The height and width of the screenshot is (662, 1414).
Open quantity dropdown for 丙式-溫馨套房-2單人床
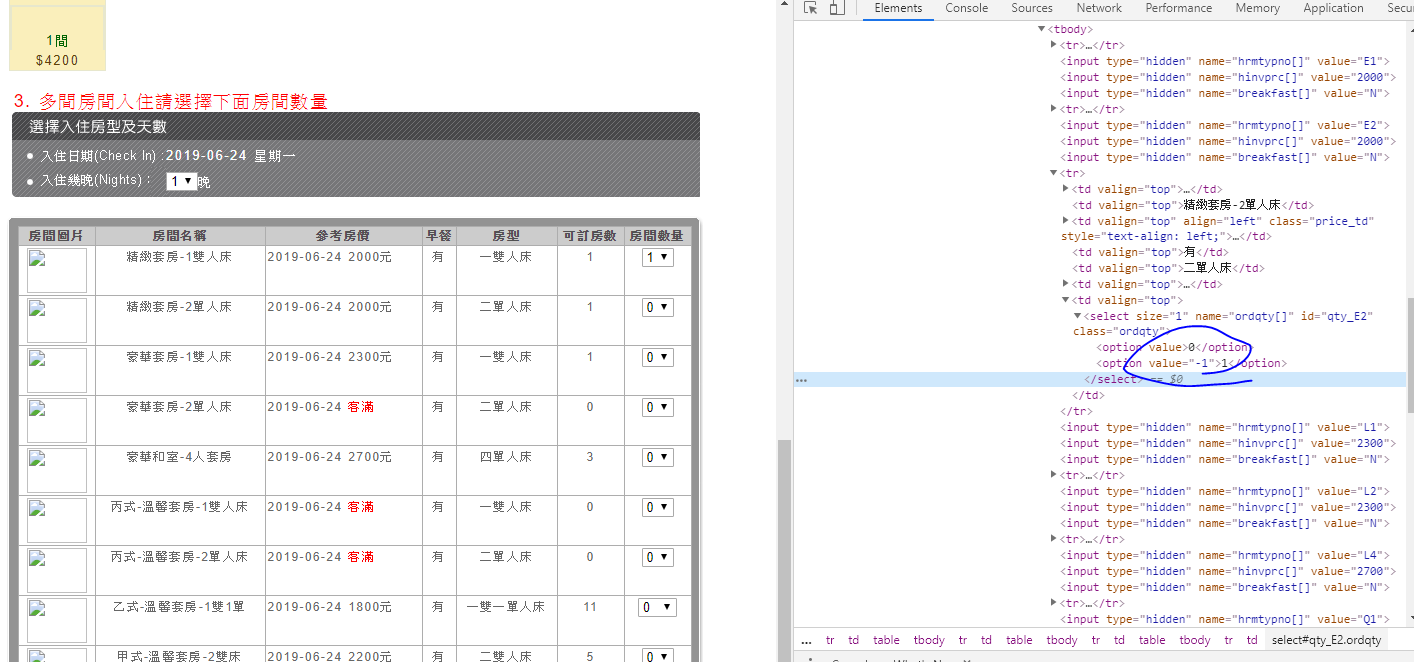pos(657,557)
